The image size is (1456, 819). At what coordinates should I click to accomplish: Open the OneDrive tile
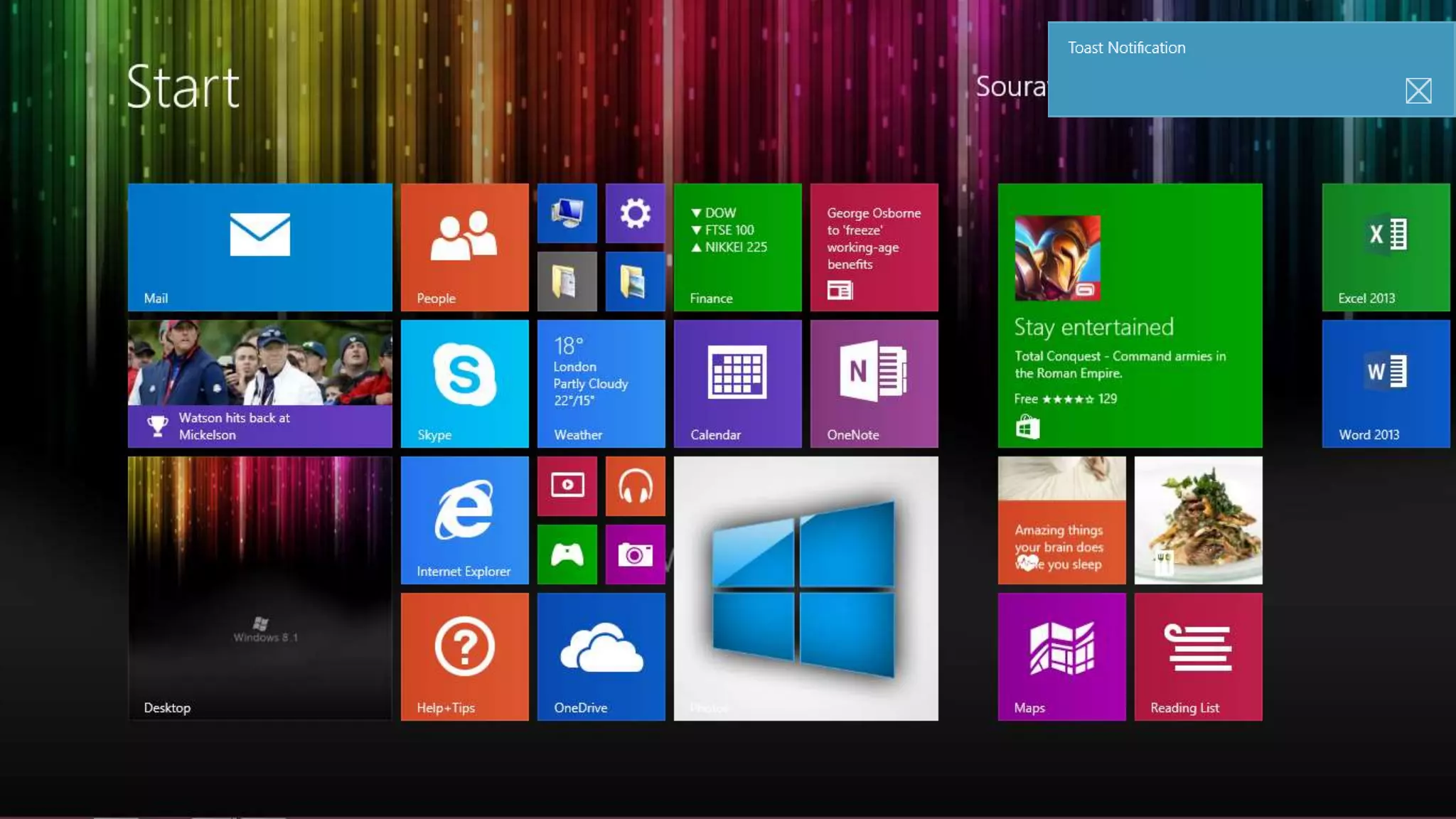[x=601, y=656]
